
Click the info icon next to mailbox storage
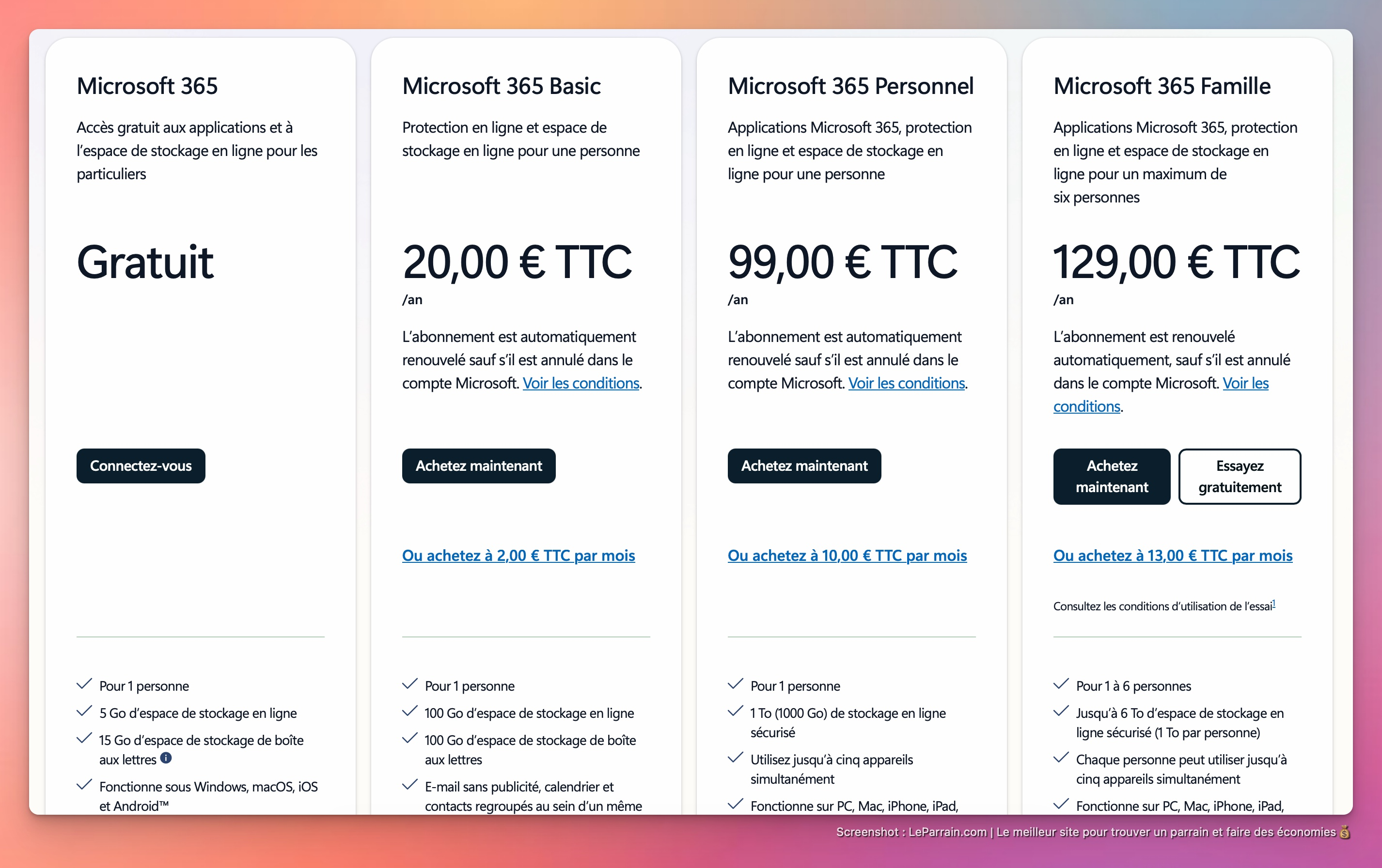pyautogui.click(x=167, y=759)
